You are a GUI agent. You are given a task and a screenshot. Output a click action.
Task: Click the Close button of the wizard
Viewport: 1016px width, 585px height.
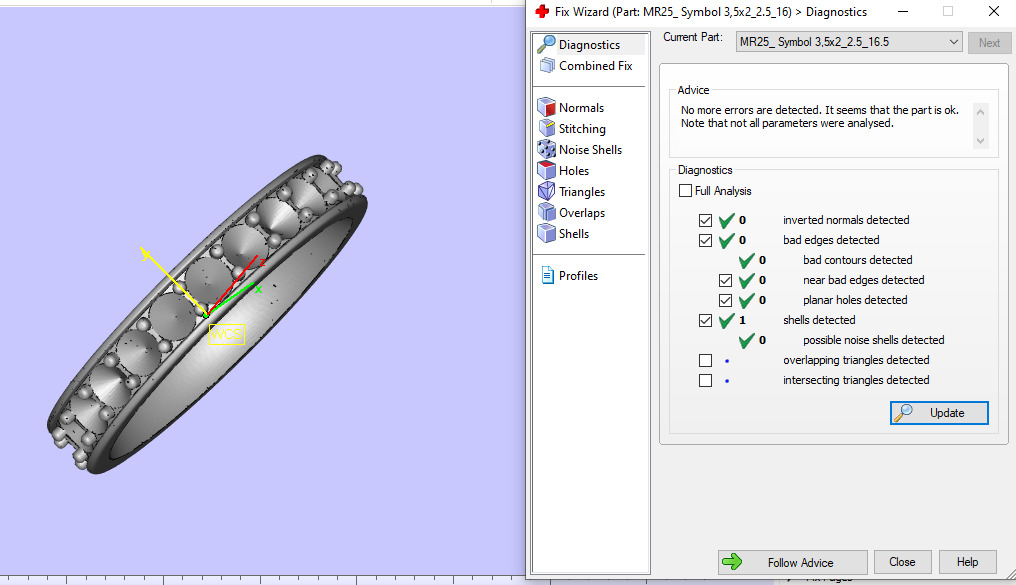pos(902,562)
